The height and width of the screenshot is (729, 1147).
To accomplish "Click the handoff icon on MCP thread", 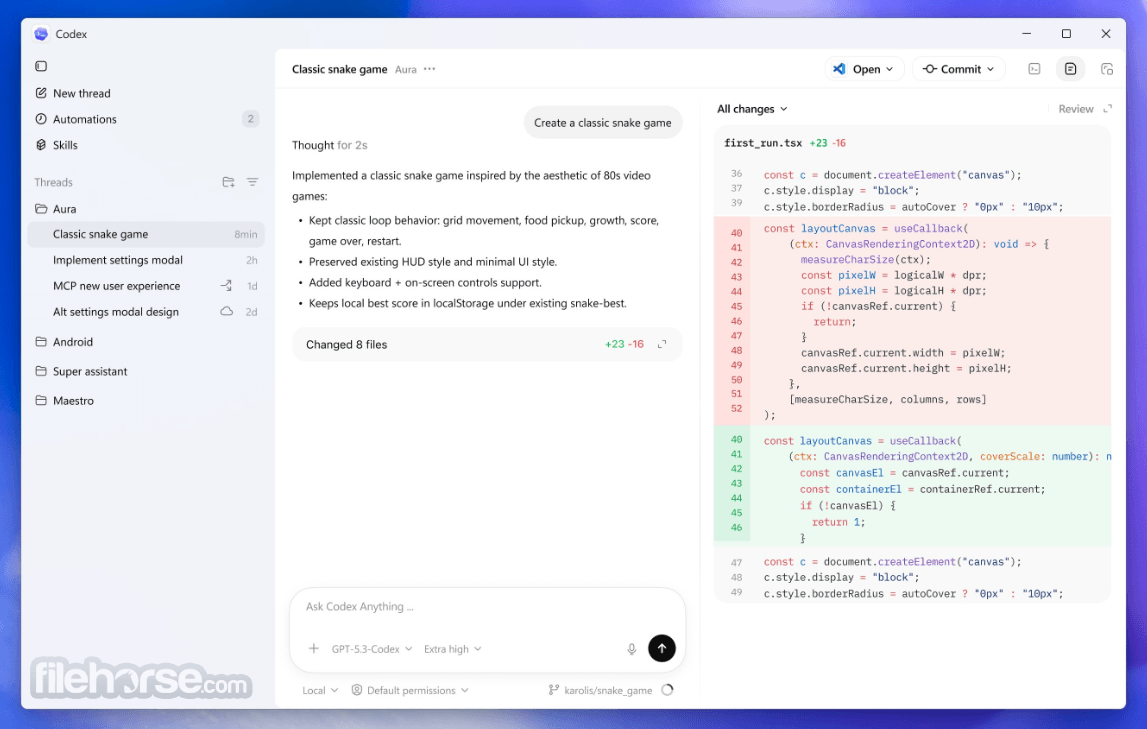I will point(226,286).
